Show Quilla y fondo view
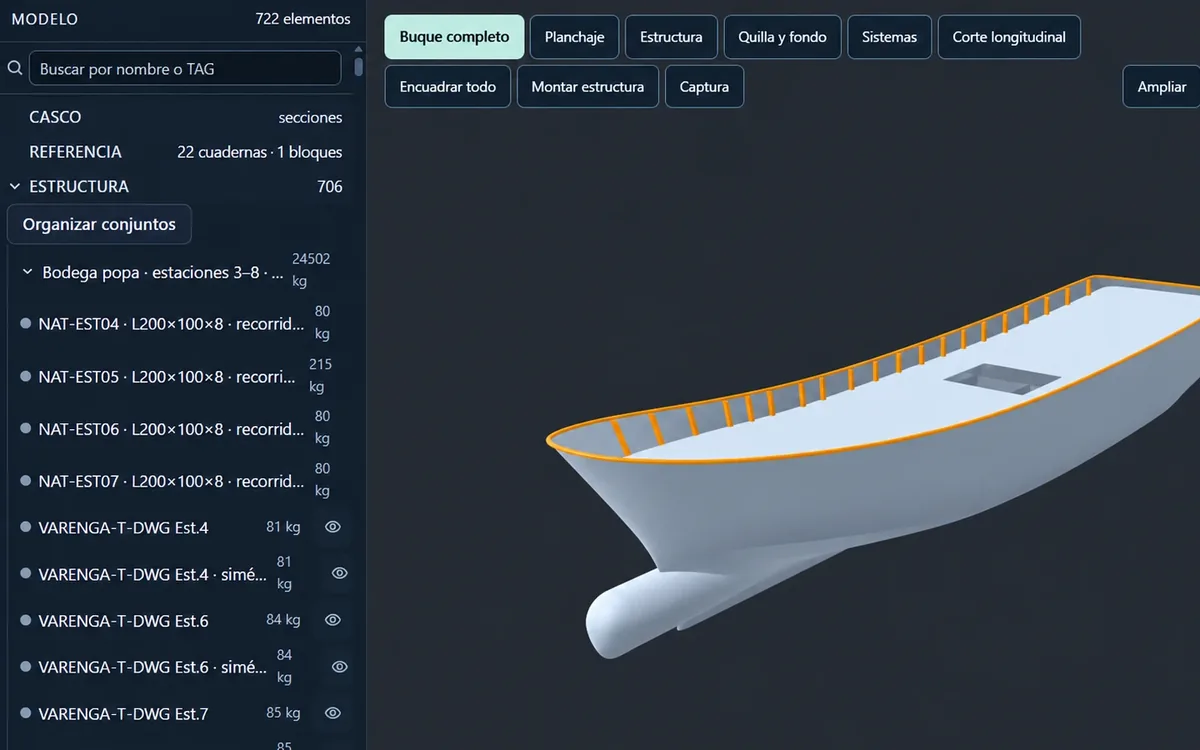Screen dimensions: 1200x750 point(782,37)
